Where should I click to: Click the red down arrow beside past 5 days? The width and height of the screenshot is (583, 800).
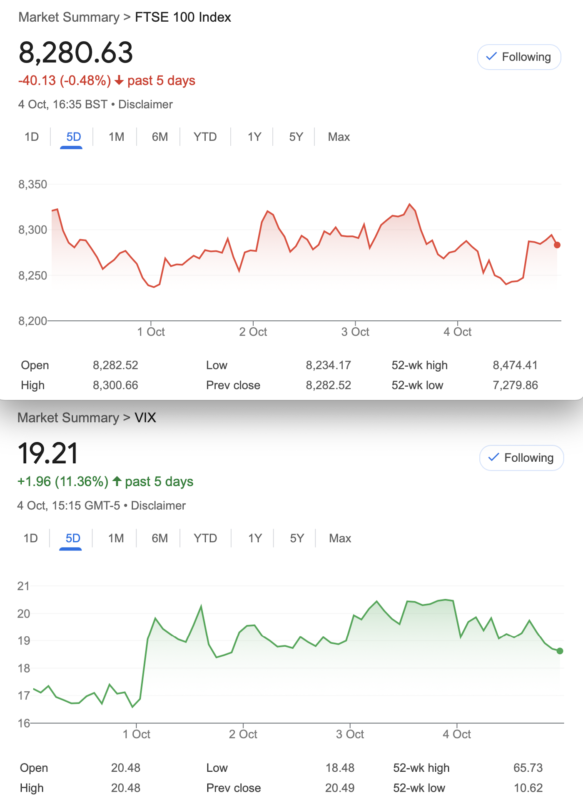[119, 81]
